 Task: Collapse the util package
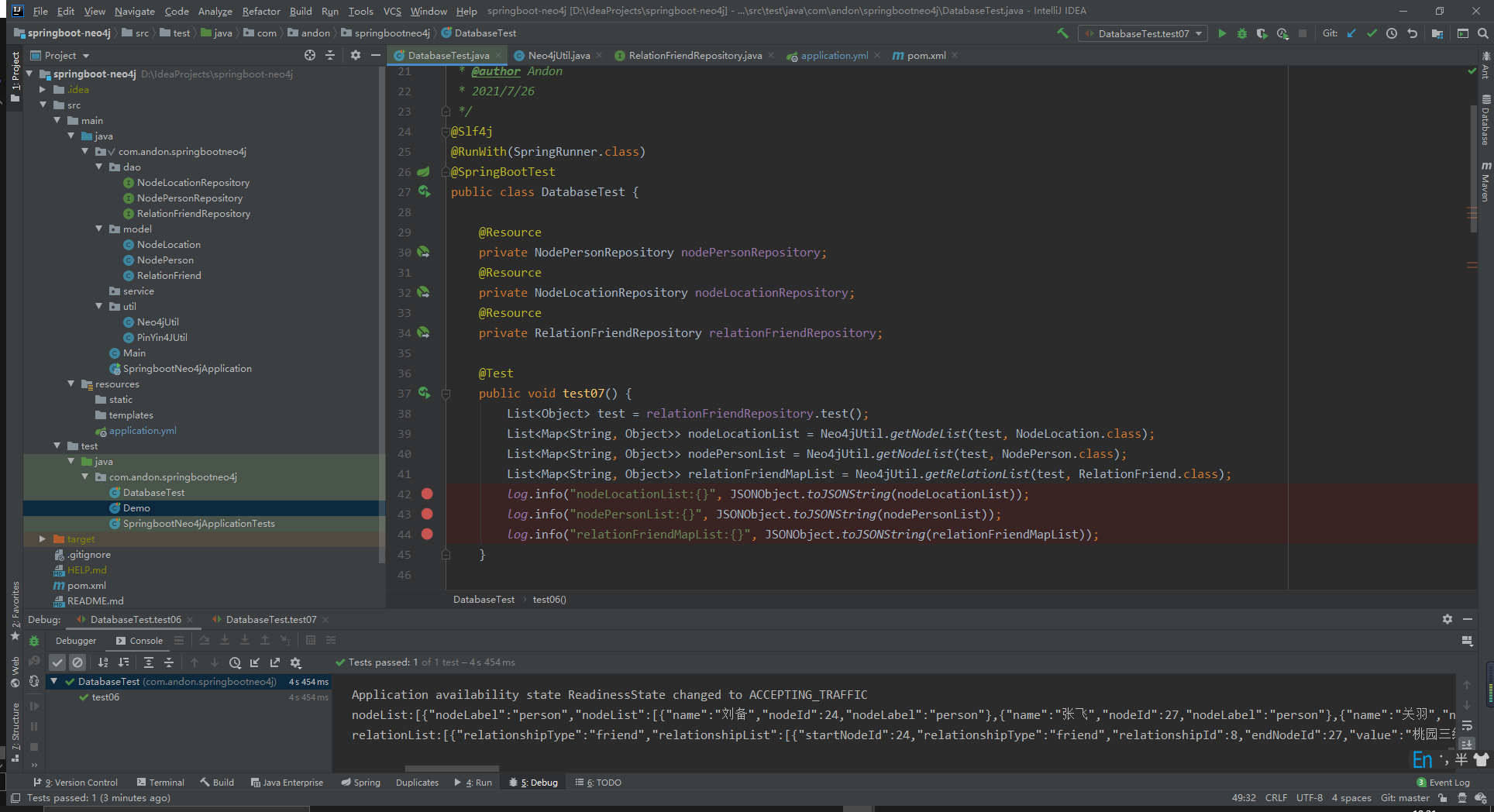99,306
